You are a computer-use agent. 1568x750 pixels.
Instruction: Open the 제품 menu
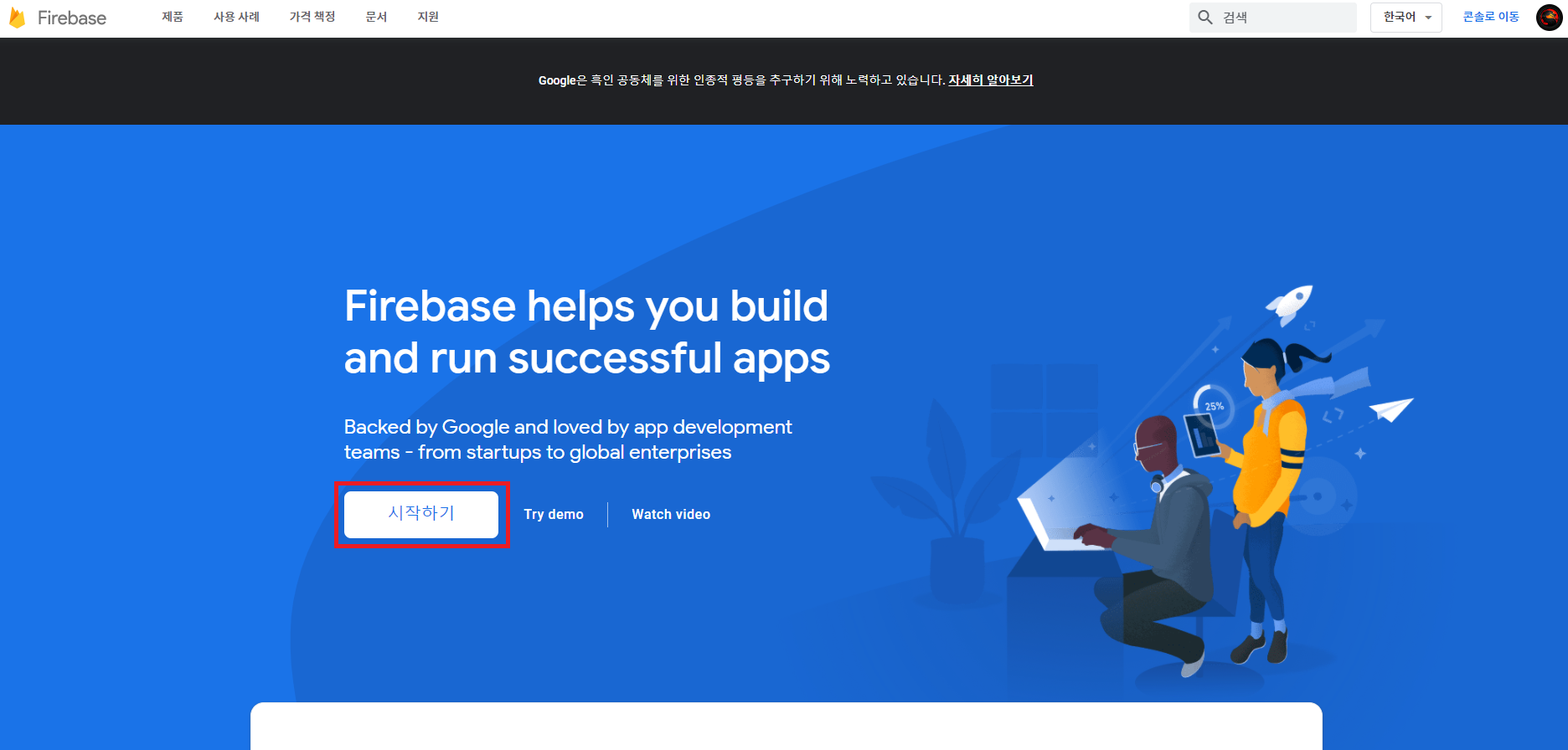(173, 17)
